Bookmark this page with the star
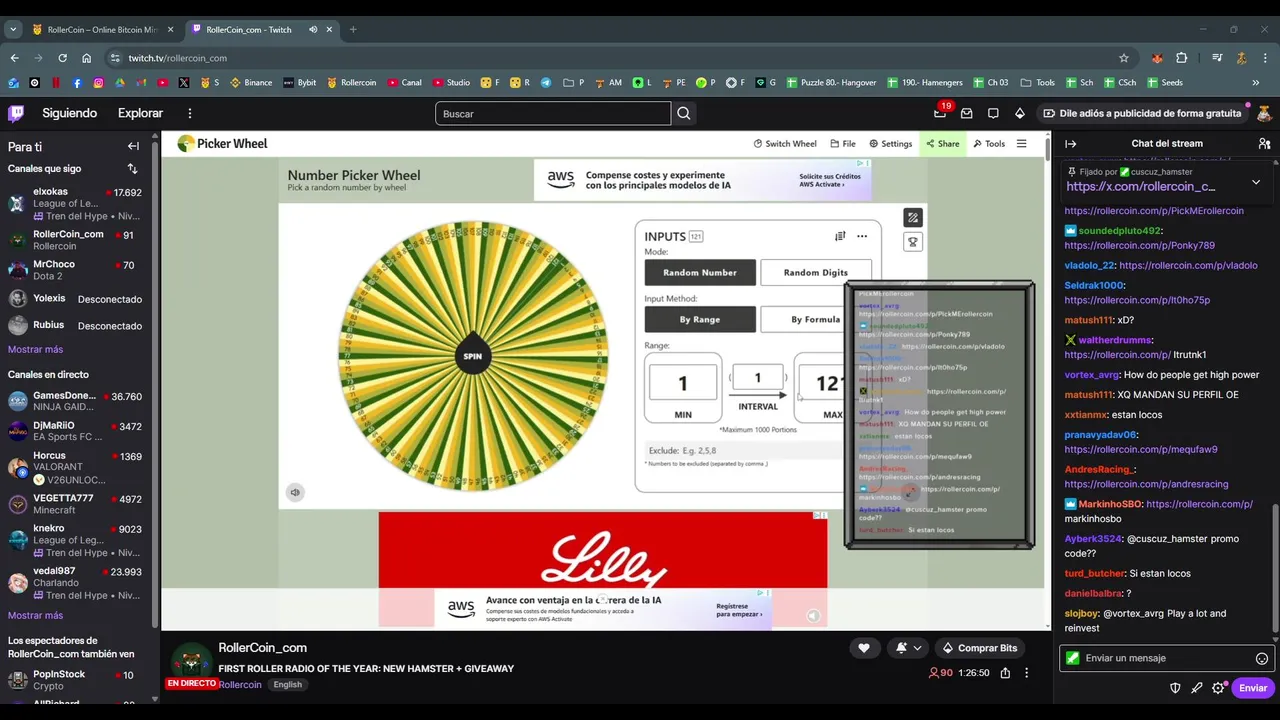This screenshot has height=720, width=1280. pyautogui.click(x=1124, y=58)
